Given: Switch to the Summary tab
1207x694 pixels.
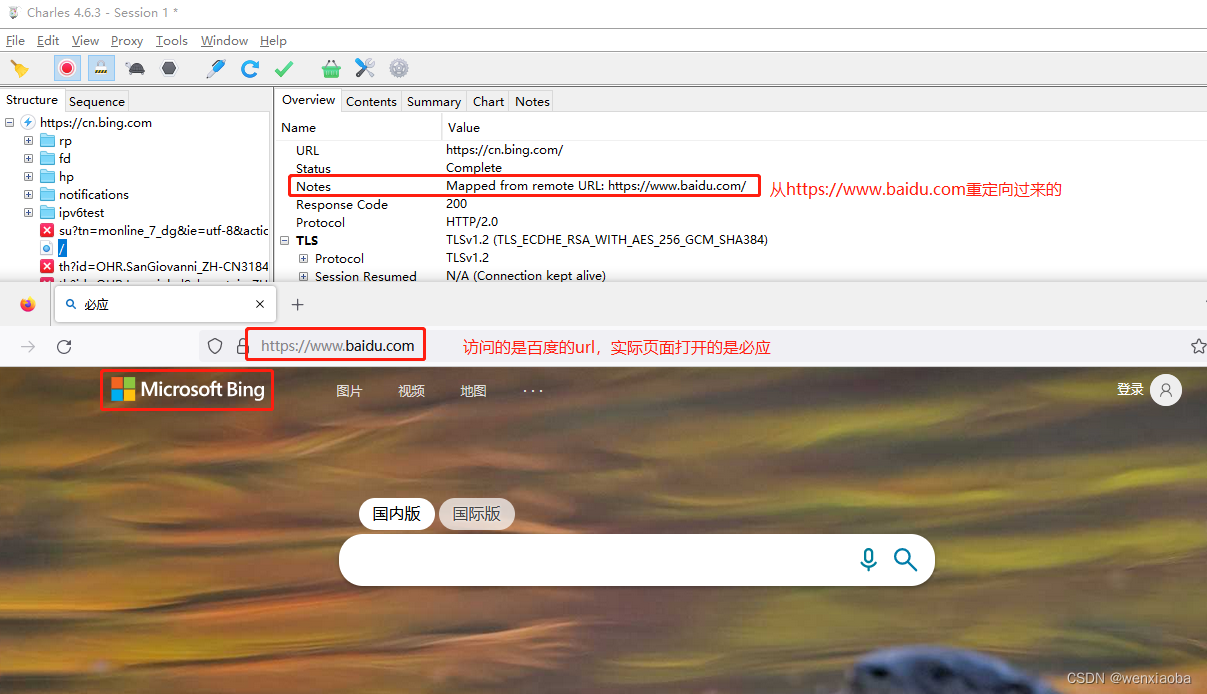Looking at the screenshot, I should pos(434,101).
